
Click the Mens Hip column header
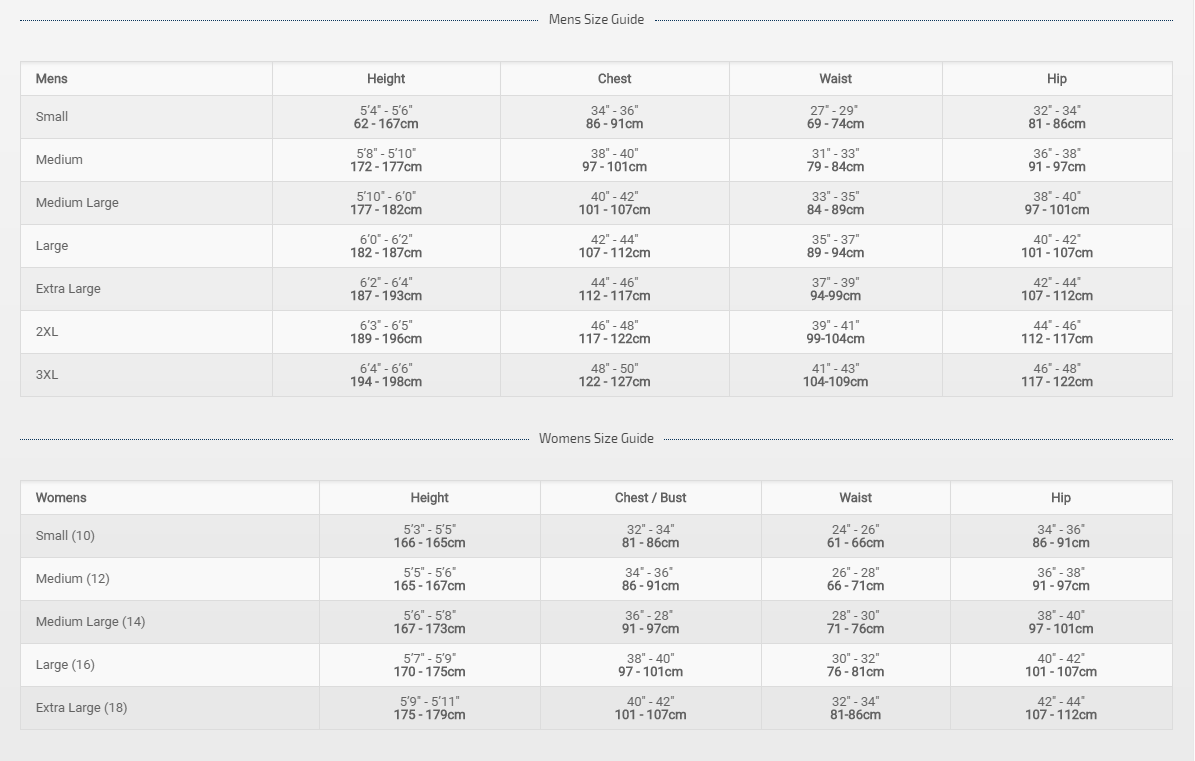click(1057, 79)
